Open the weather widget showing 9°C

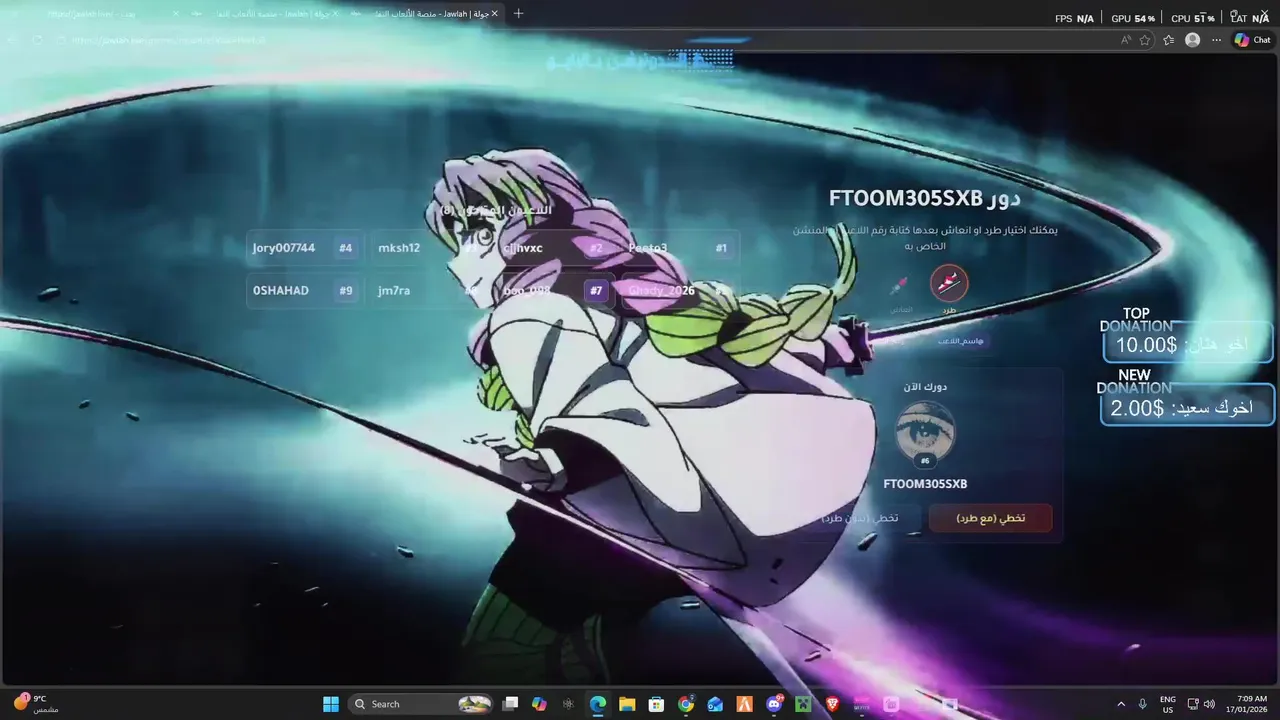click(35, 703)
